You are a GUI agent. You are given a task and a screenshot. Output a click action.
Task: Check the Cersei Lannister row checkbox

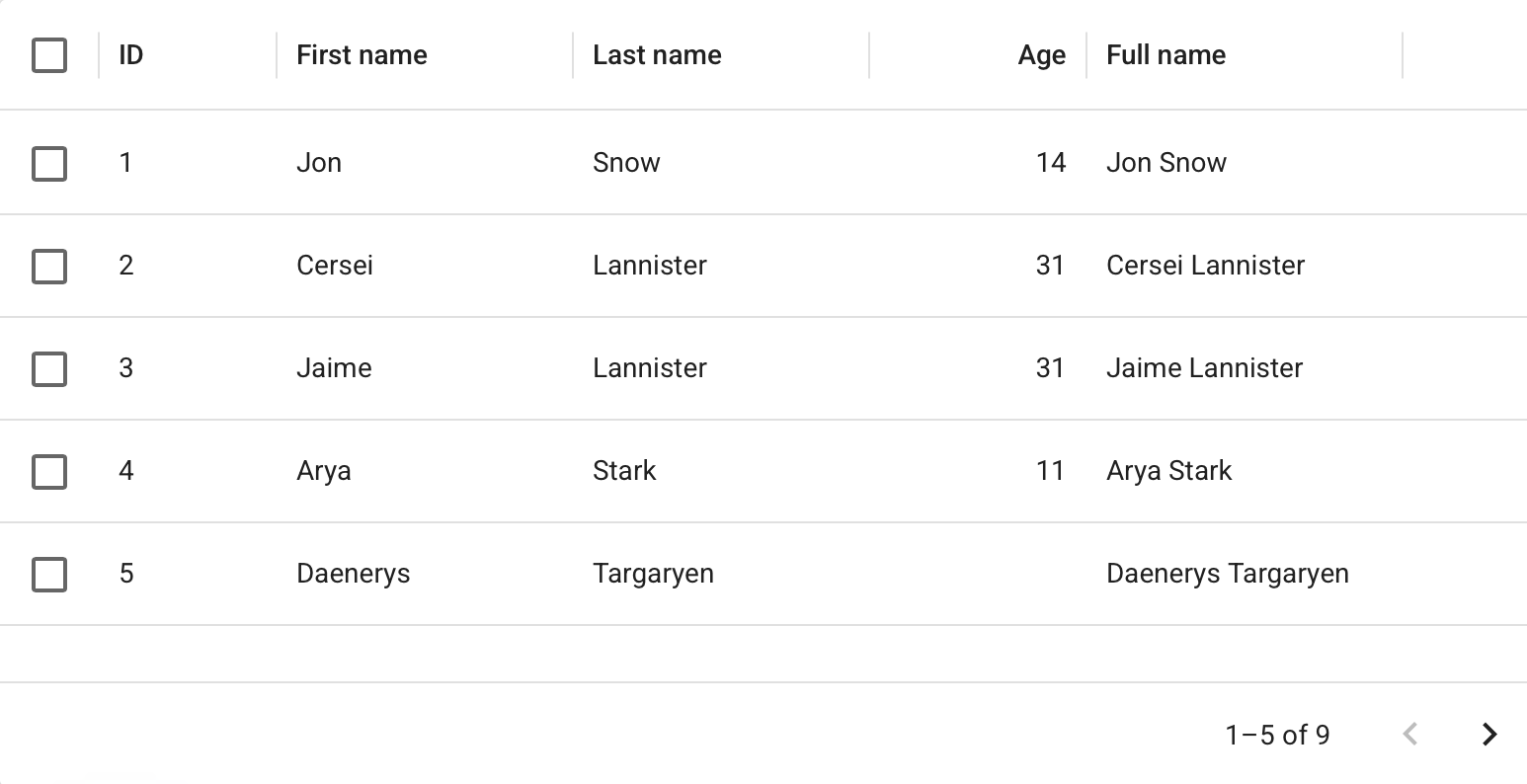click(49, 266)
